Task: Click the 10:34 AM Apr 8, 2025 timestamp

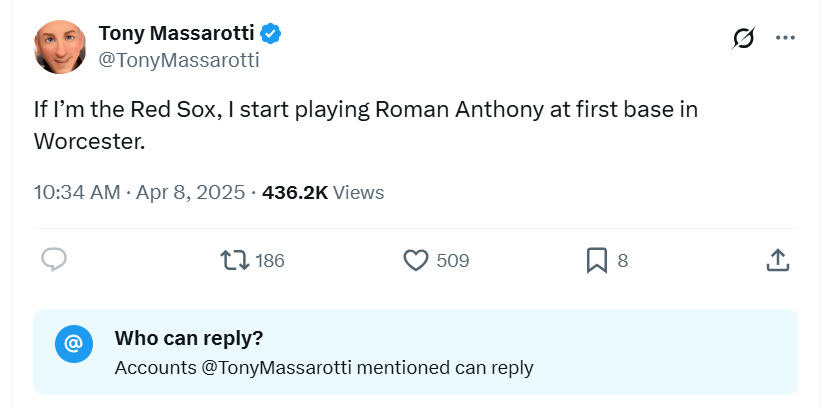Action: pos(139,192)
